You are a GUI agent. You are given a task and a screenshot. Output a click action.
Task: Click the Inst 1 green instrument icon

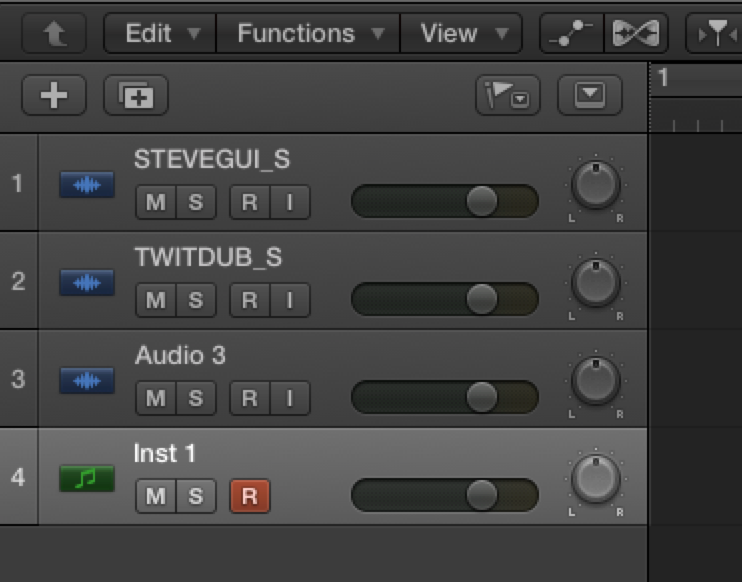click(86, 479)
